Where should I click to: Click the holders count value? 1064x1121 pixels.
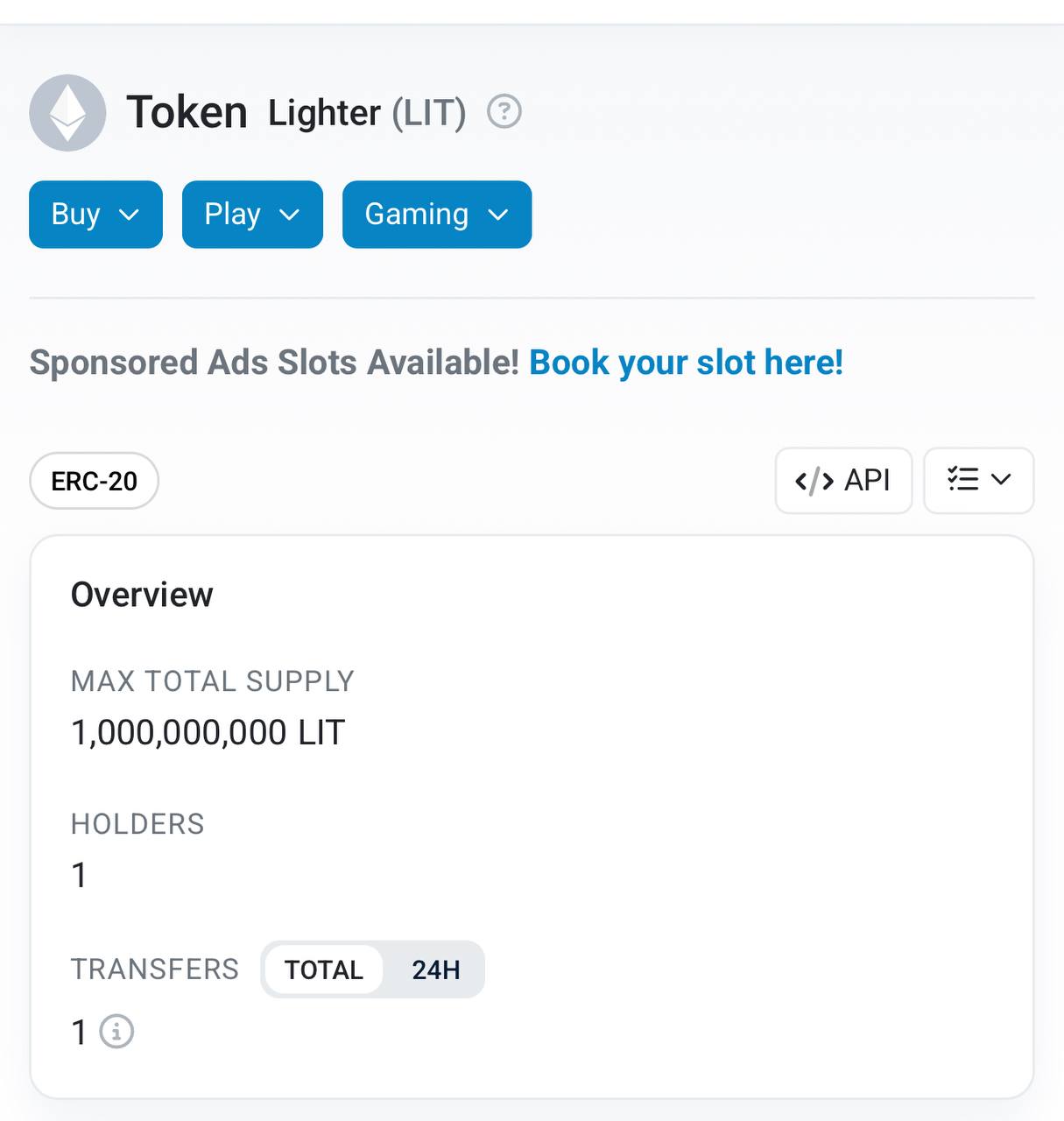[x=79, y=875]
